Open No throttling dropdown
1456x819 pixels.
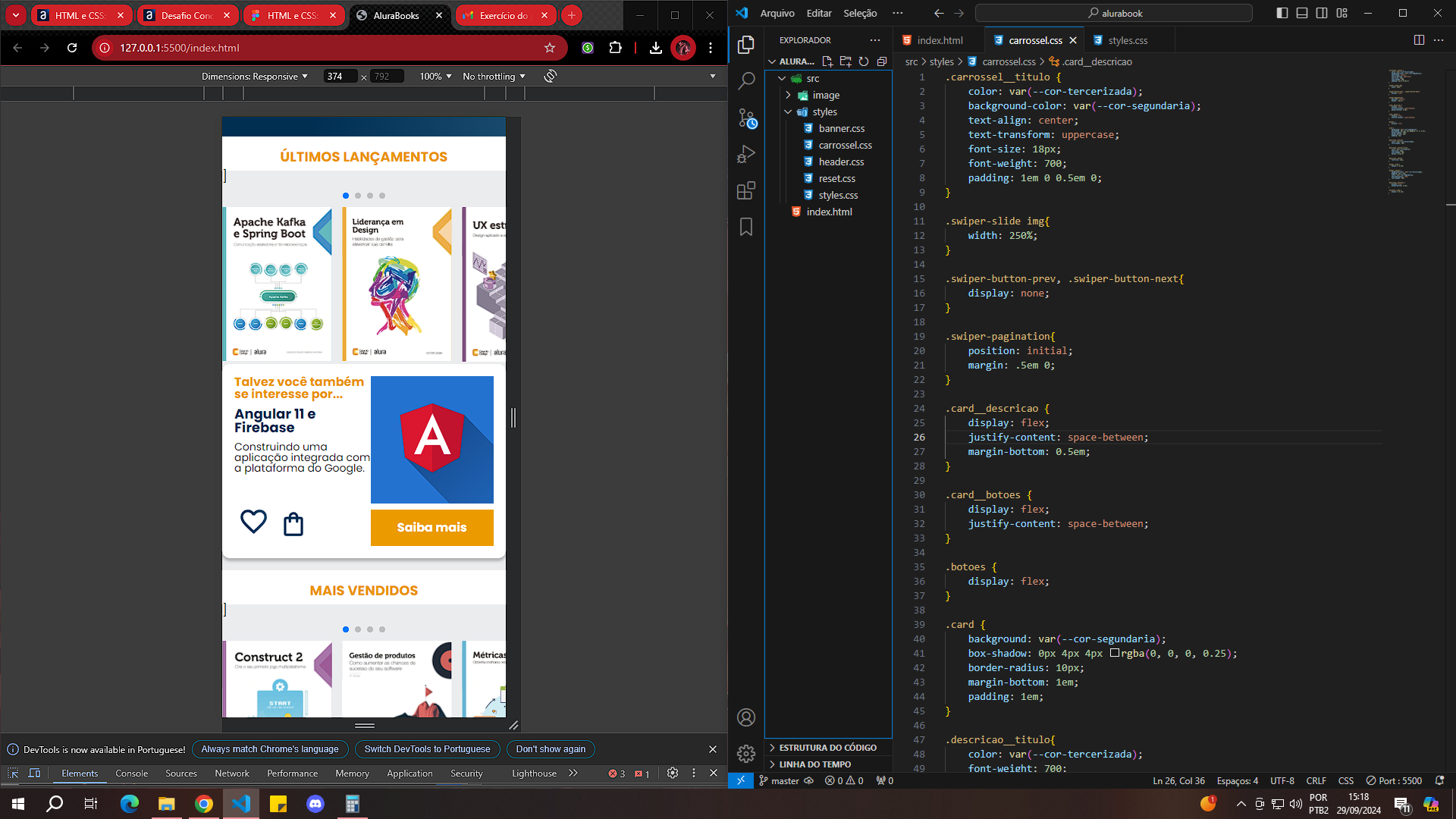[x=494, y=77]
